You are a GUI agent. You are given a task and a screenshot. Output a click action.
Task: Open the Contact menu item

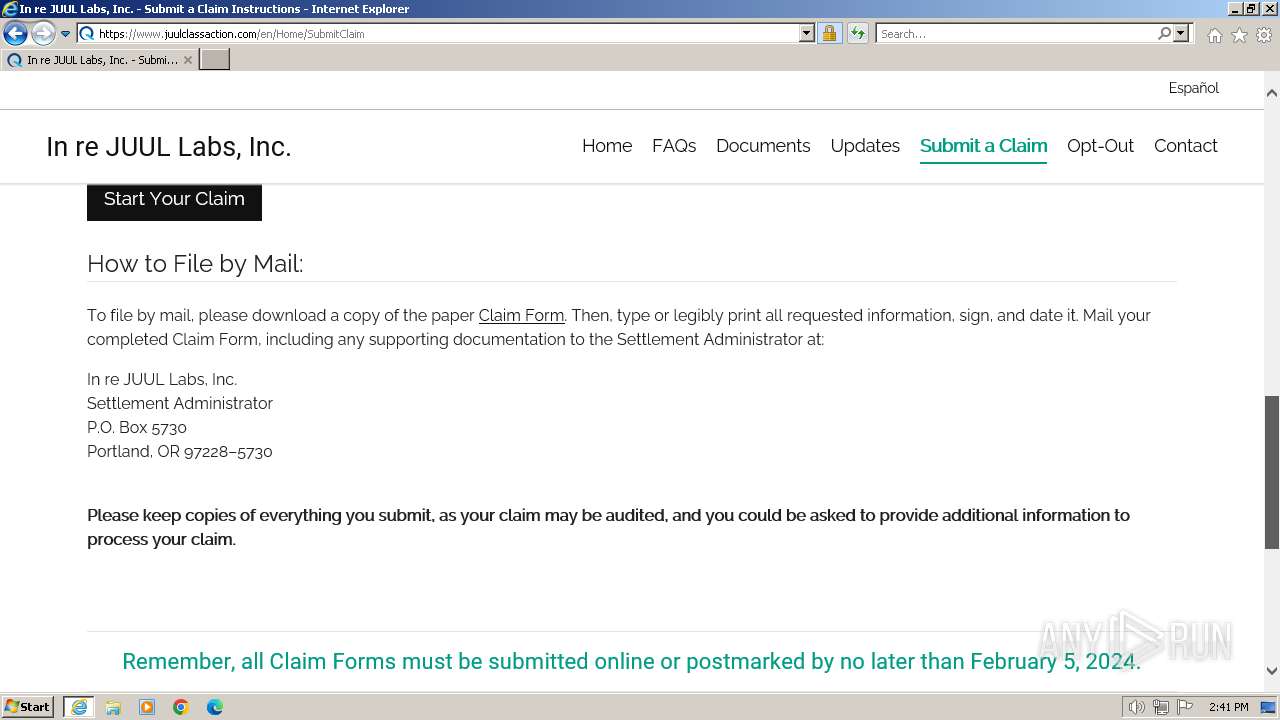pyautogui.click(x=1185, y=146)
